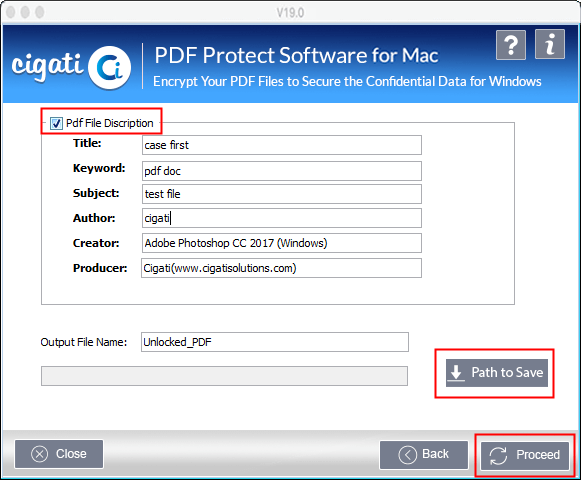Click the V19.0 window title text
The width and height of the screenshot is (581, 480).
pos(290,13)
